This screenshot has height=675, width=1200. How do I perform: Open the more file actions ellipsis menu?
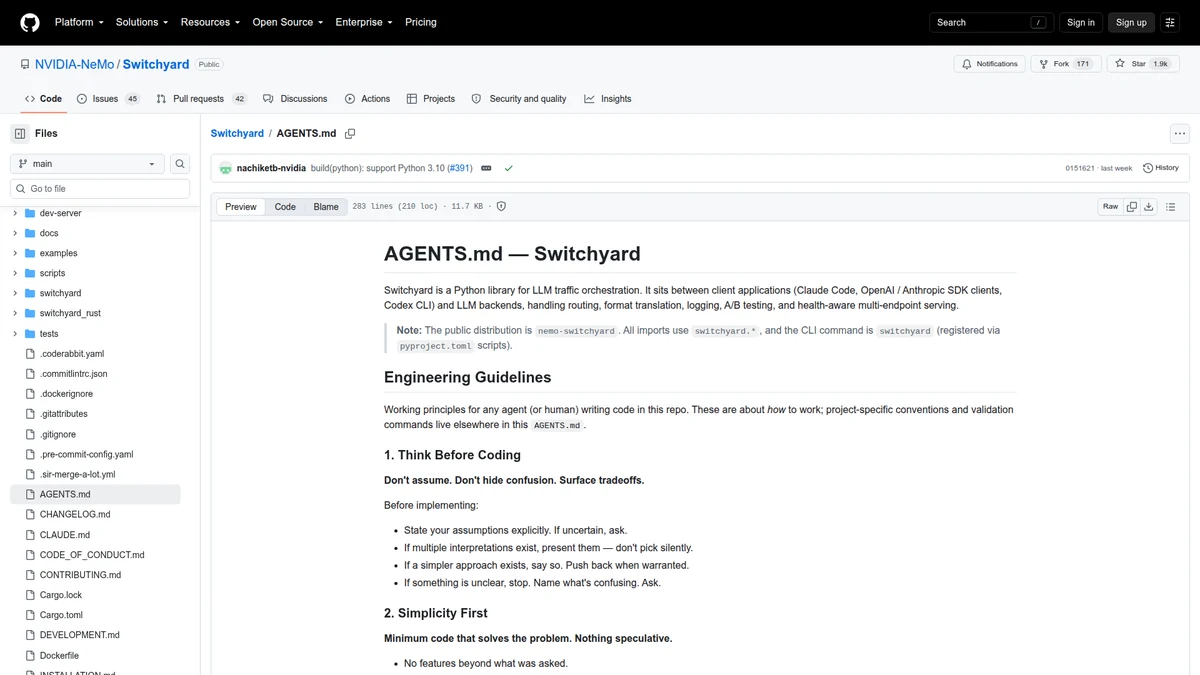pos(1180,133)
